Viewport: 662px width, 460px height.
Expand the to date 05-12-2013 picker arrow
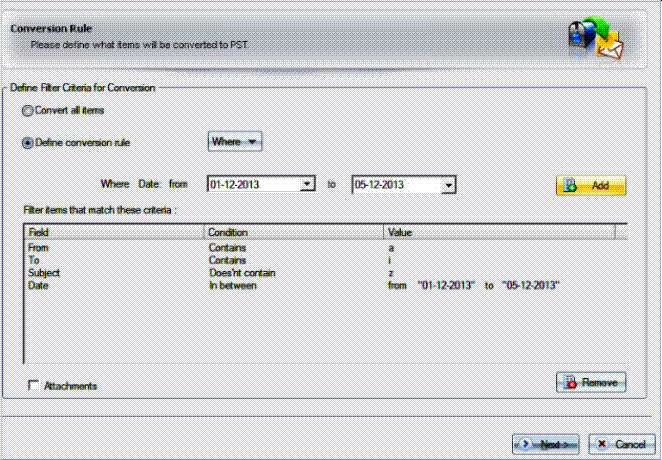point(448,185)
